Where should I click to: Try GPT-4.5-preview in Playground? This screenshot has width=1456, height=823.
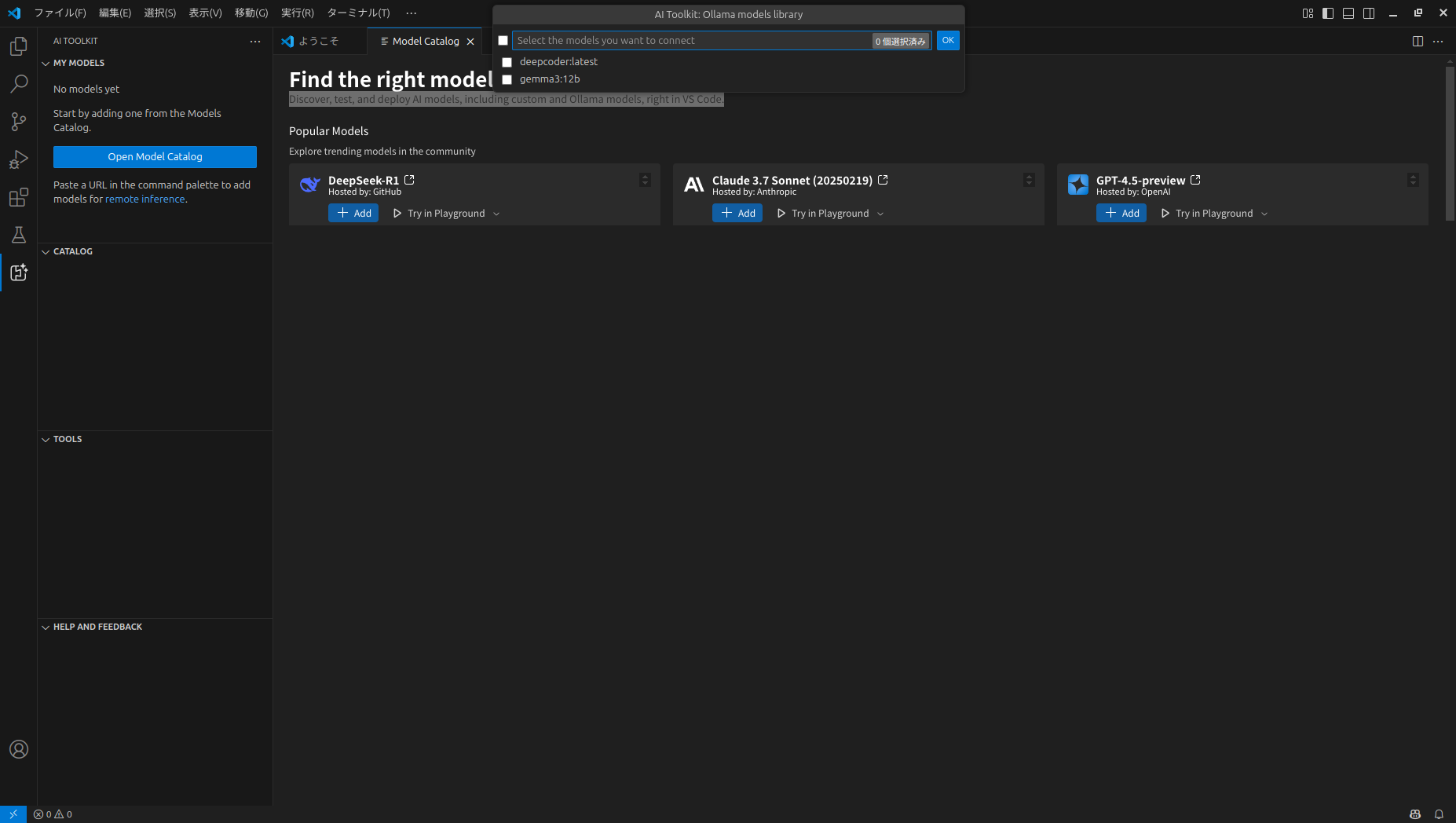[1207, 214]
